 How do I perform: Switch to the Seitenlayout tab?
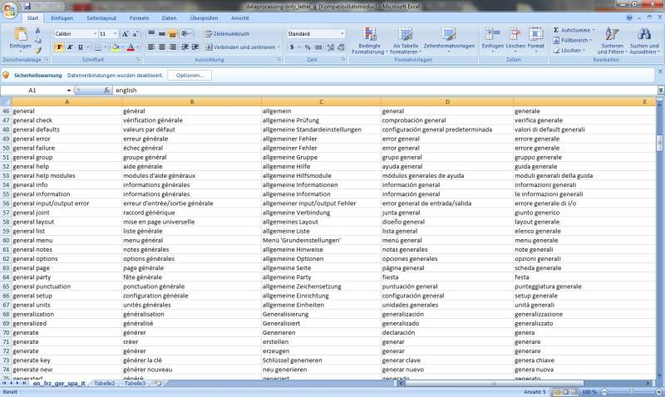(101, 18)
